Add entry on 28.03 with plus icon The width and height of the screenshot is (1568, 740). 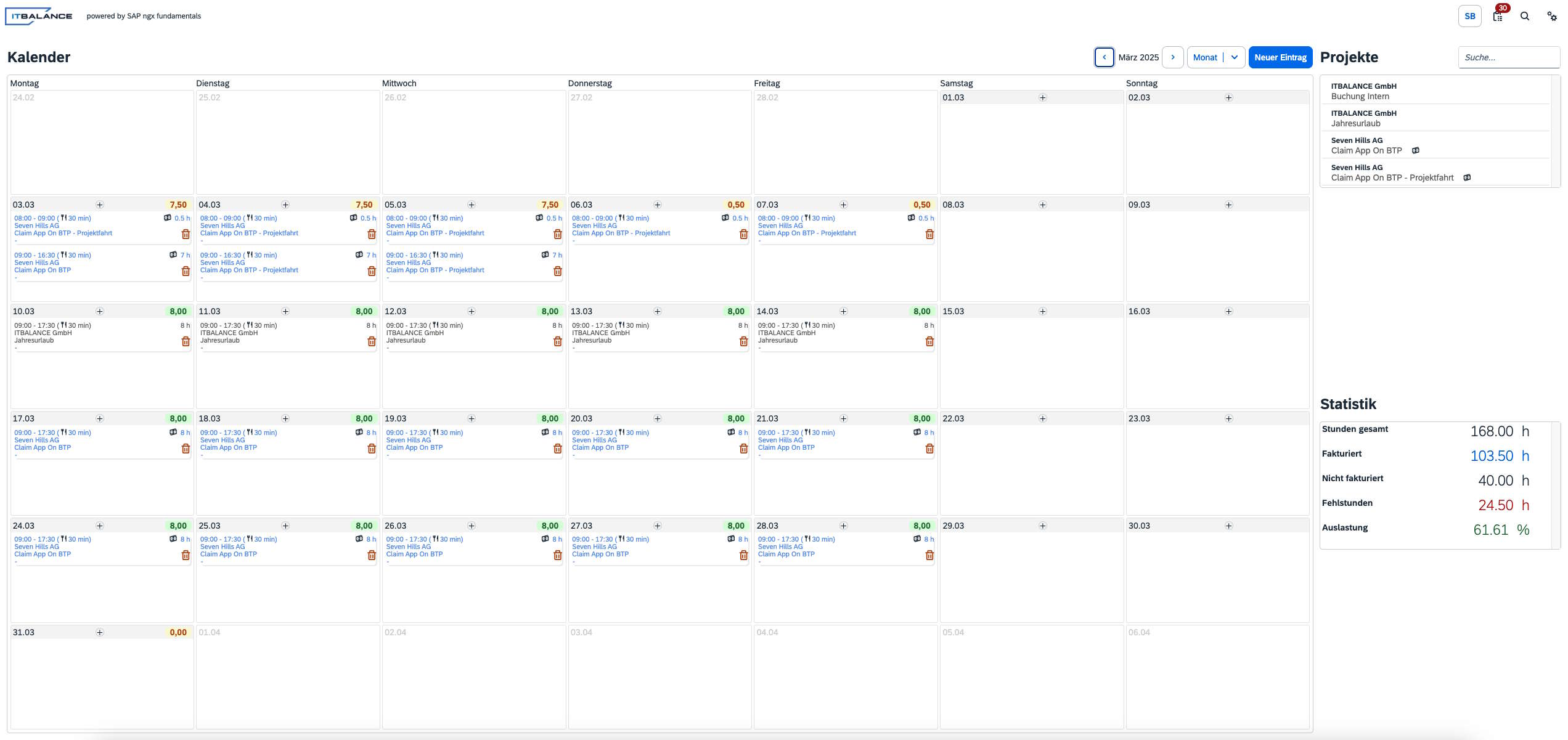pos(844,526)
